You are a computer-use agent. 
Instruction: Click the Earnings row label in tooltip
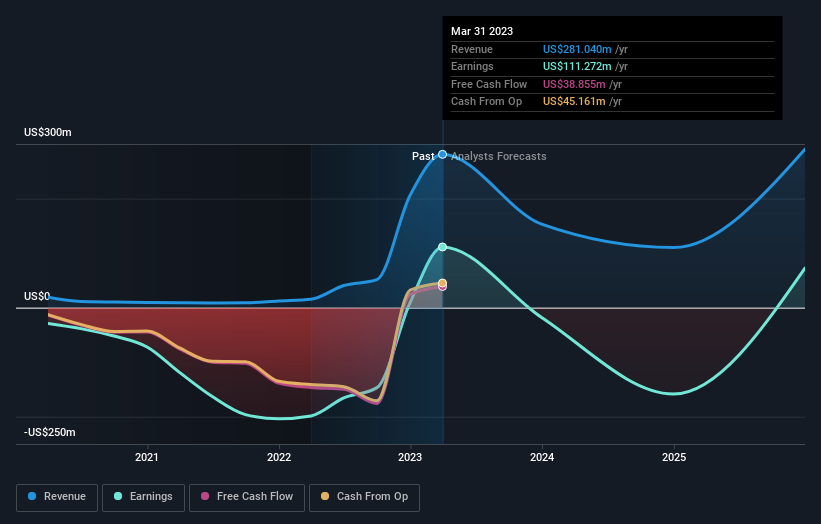click(x=472, y=66)
